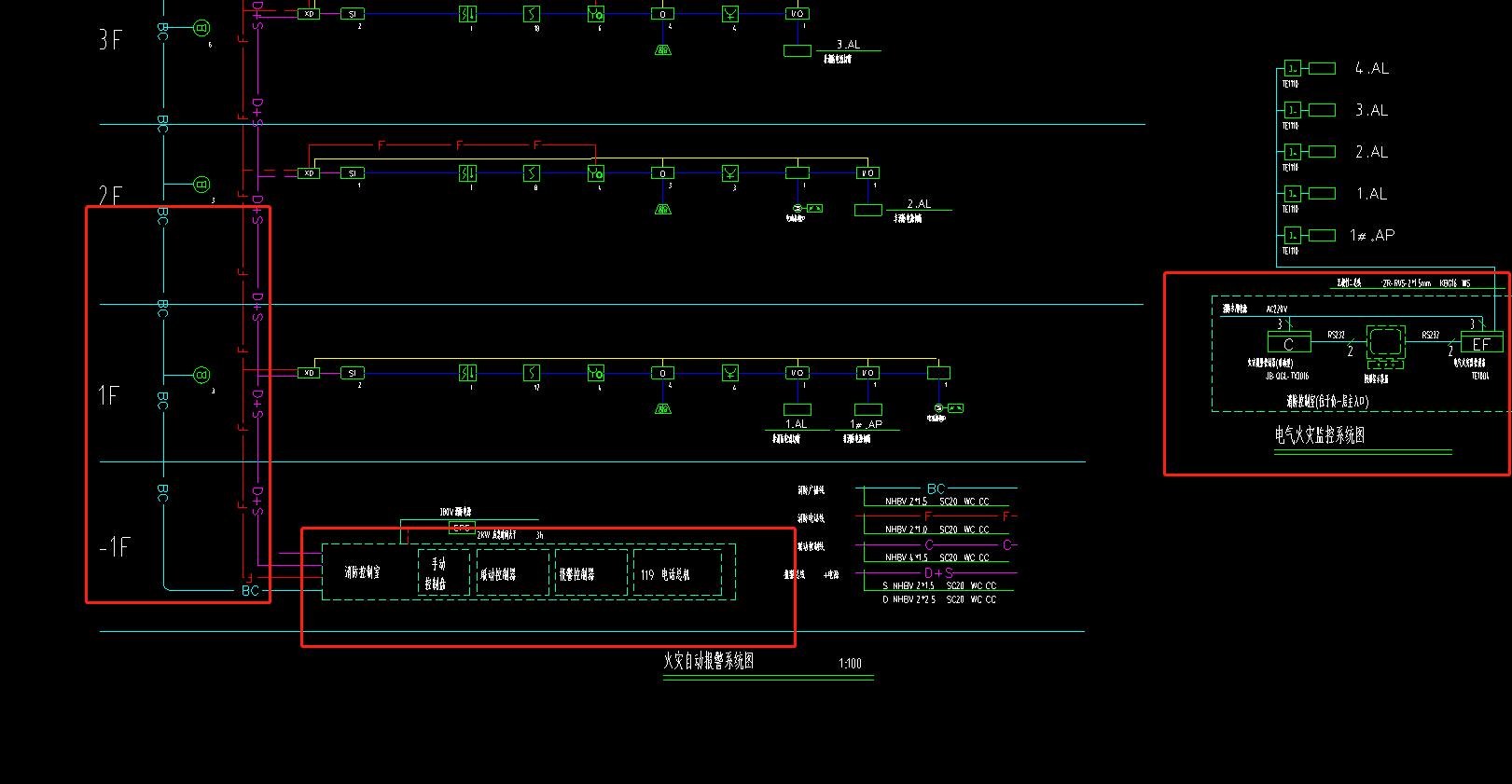Screen dimensions: 1512x784
Task: Click the 火灾自动报警系统图 title
Action: 709,661
